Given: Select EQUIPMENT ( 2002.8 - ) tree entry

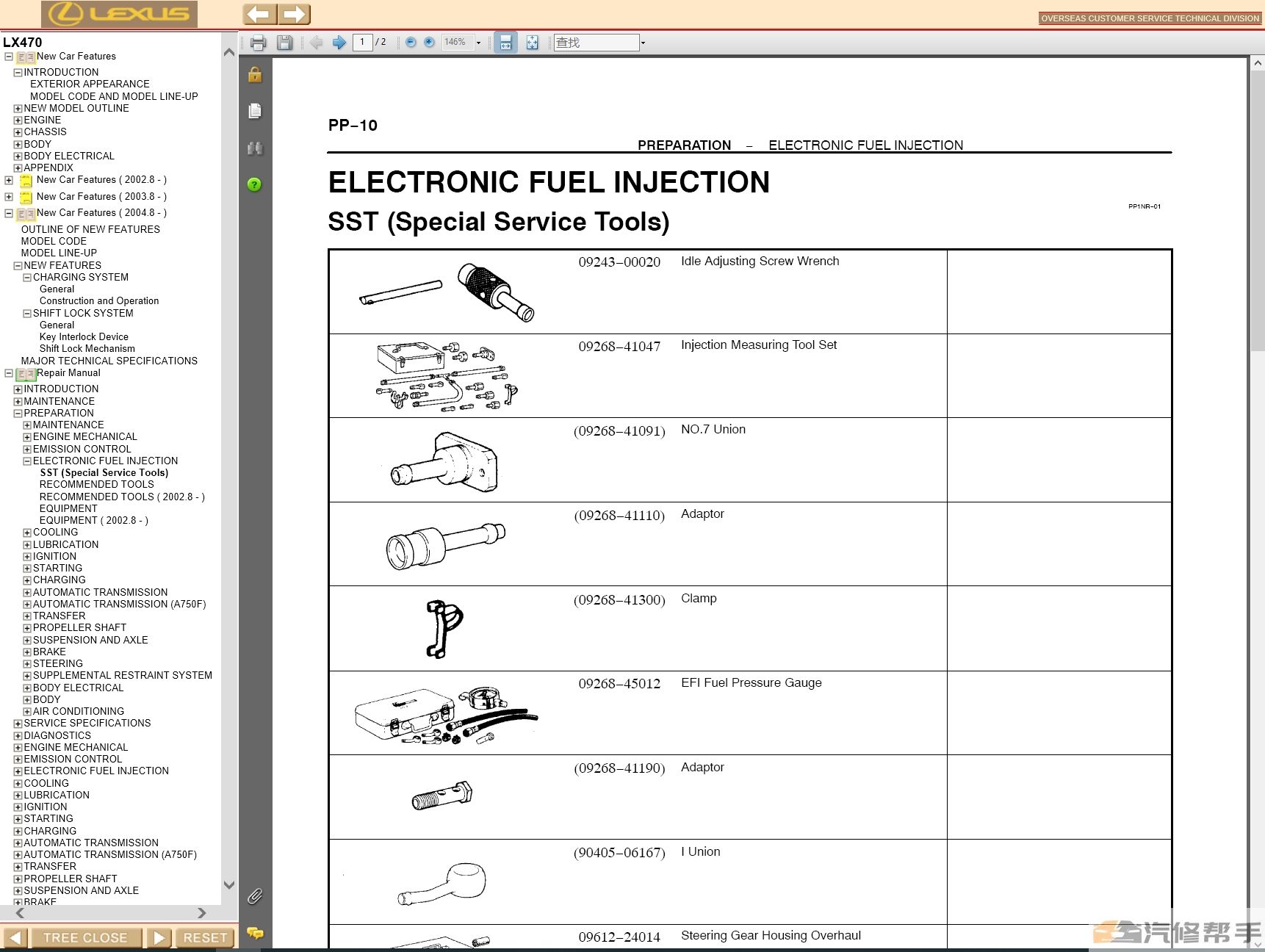Looking at the screenshot, I should (x=94, y=520).
